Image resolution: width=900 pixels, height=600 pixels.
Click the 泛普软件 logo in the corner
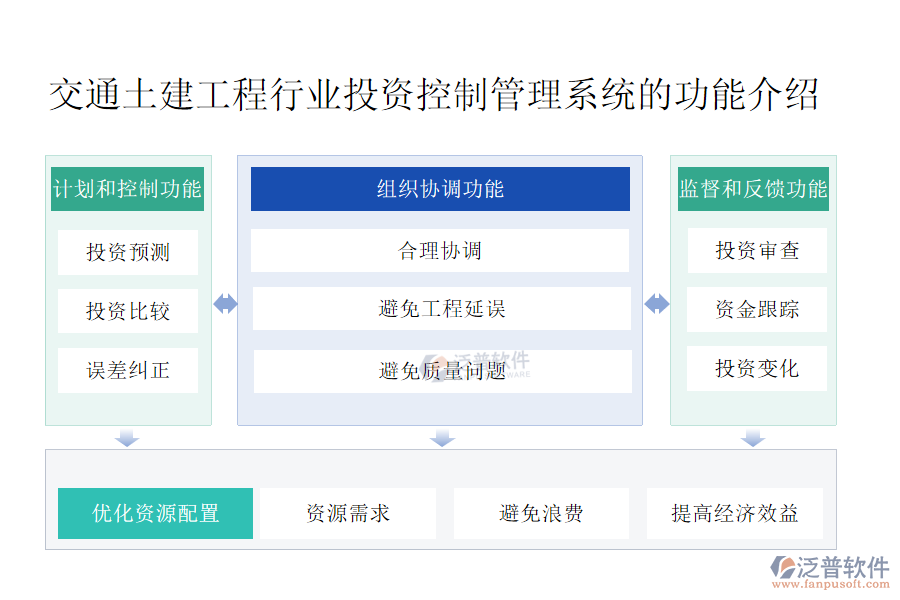tap(829, 569)
